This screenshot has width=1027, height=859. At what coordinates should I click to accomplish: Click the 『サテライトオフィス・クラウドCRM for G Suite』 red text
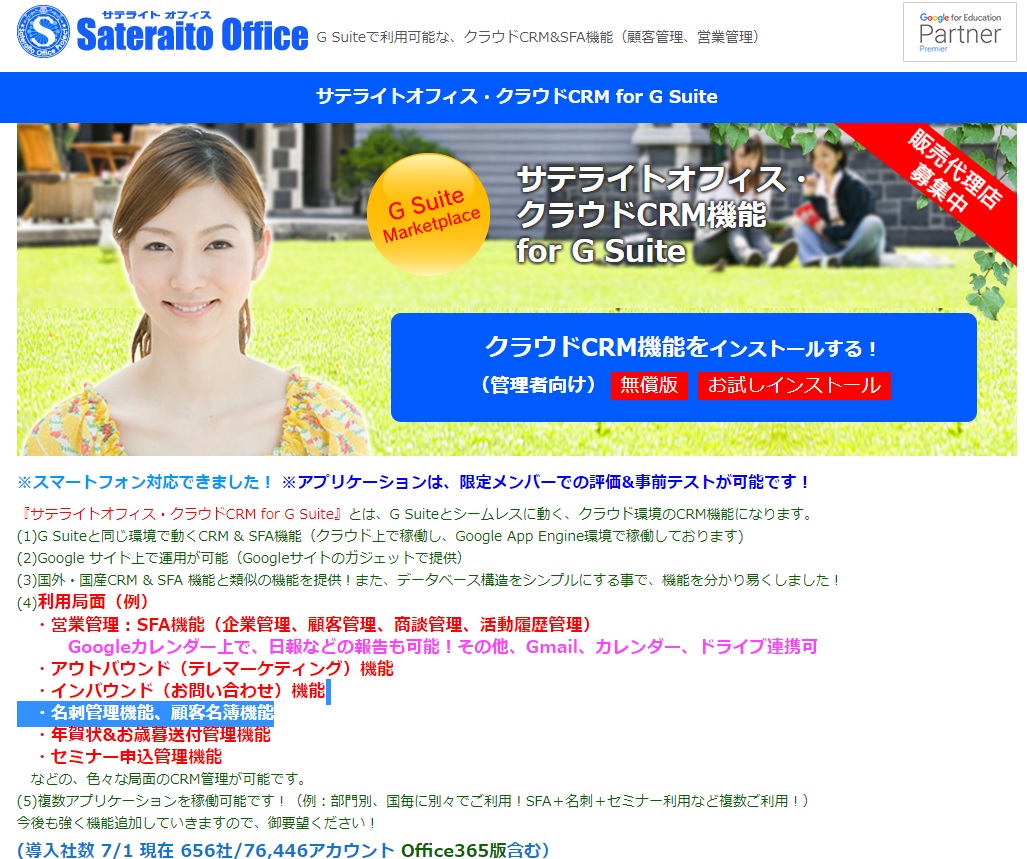click(181, 514)
